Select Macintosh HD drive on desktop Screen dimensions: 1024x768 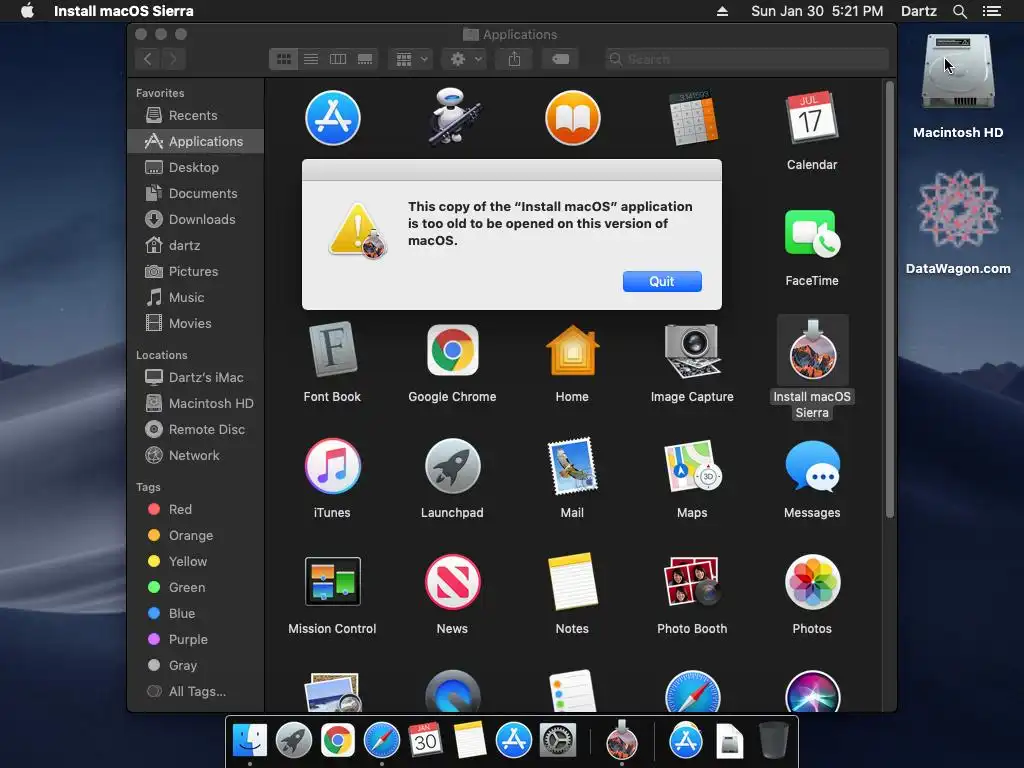(x=958, y=72)
